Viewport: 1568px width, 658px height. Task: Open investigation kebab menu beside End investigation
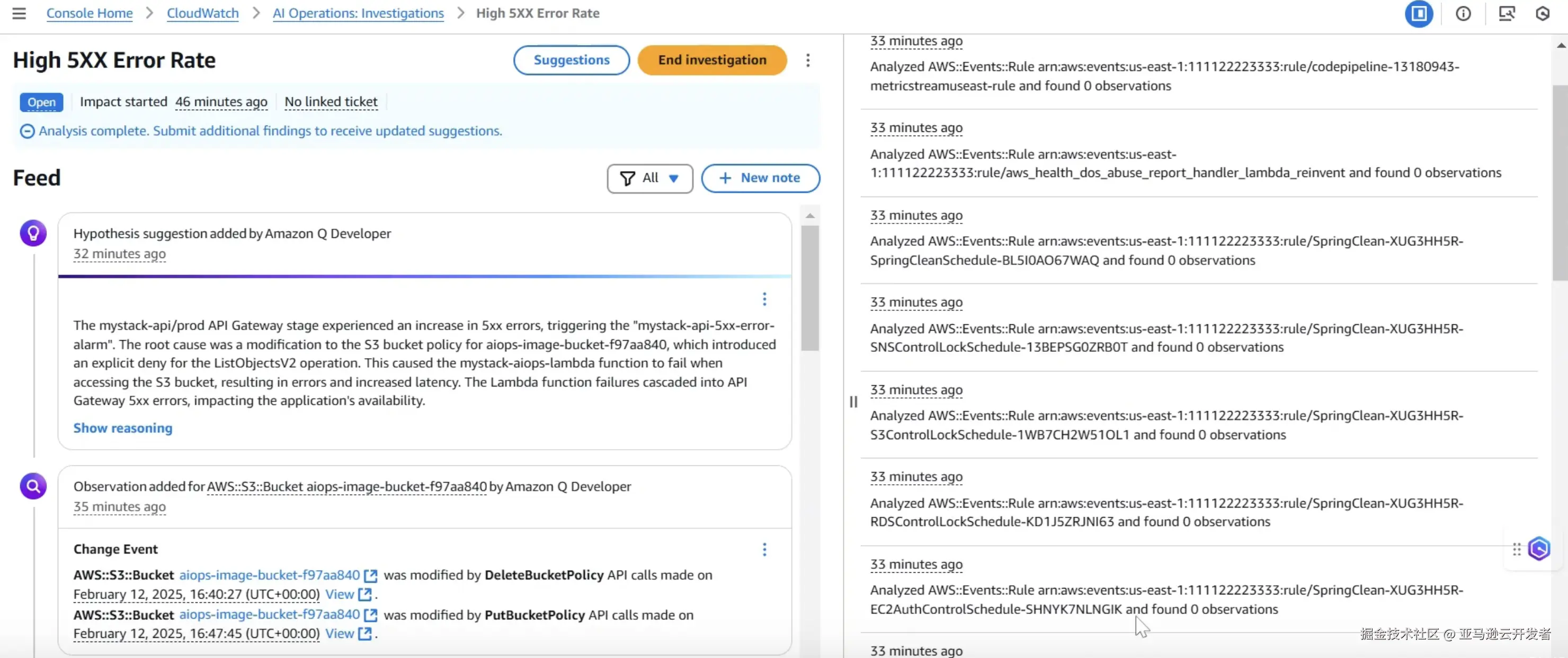[x=808, y=60]
